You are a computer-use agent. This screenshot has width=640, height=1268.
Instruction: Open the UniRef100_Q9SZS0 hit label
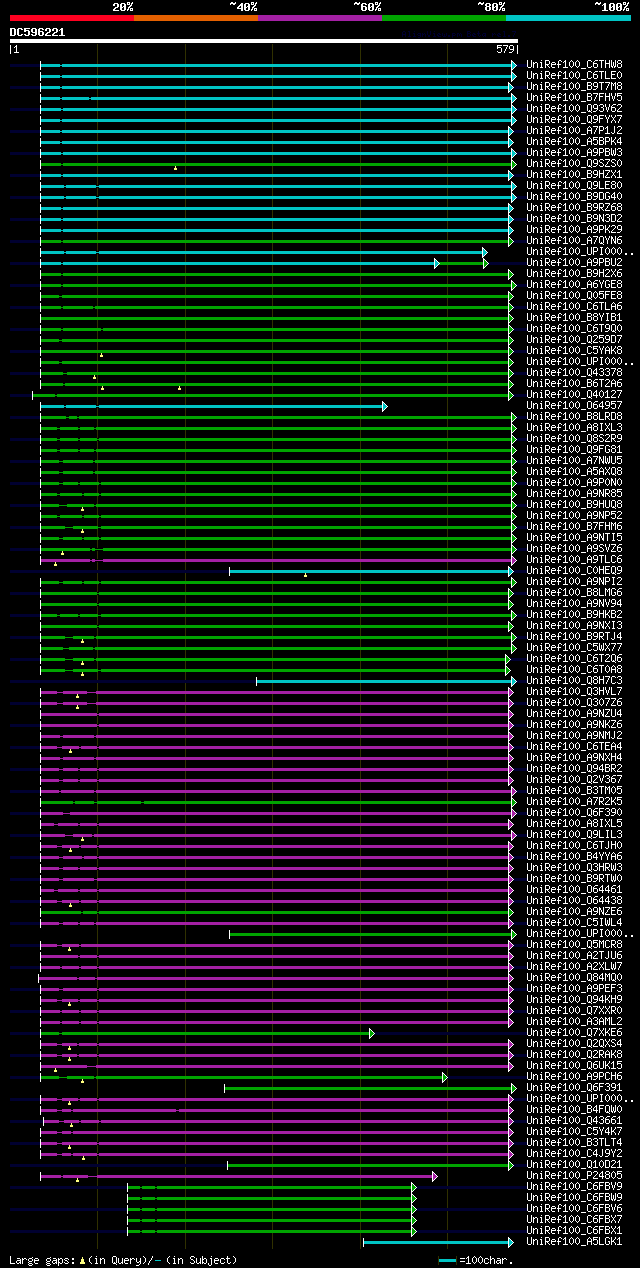tap(574, 163)
